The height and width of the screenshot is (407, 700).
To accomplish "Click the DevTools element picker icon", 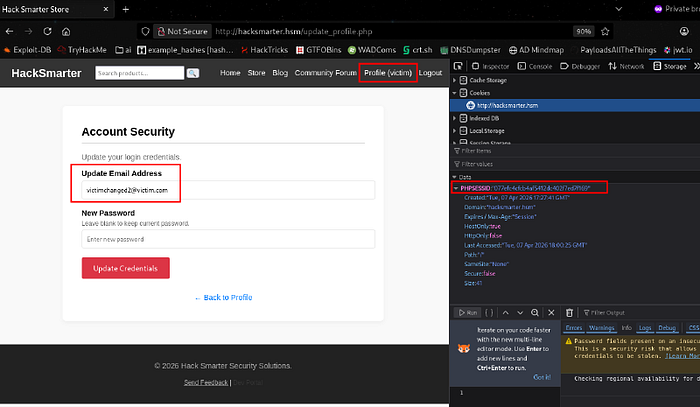I will click(458, 66).
